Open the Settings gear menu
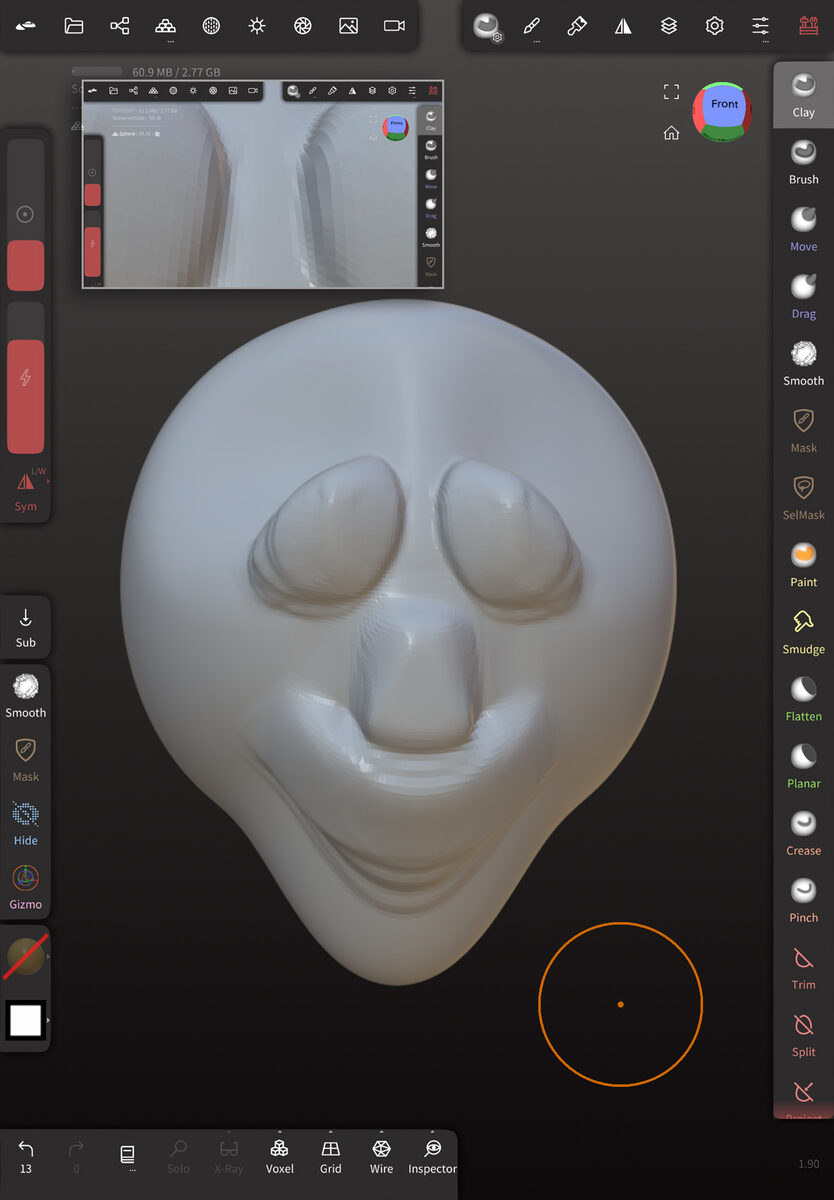The width and height of the screenshot is (834, 1200). 714,26
